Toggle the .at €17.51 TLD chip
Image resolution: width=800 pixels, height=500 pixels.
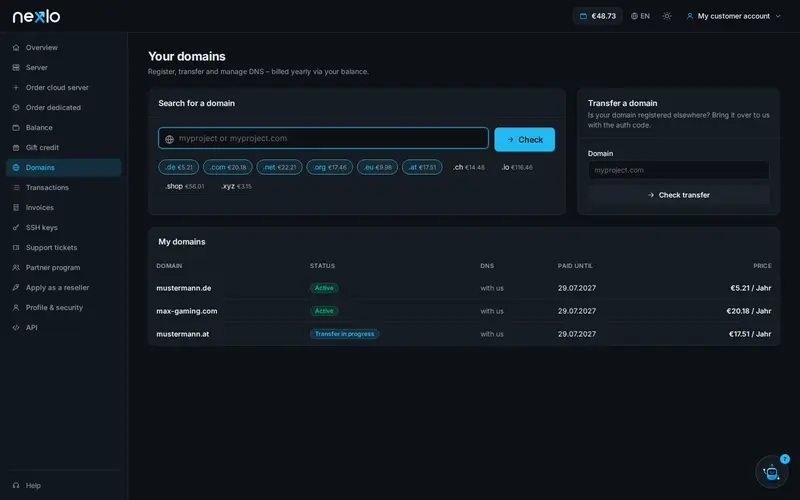[422, 167]
